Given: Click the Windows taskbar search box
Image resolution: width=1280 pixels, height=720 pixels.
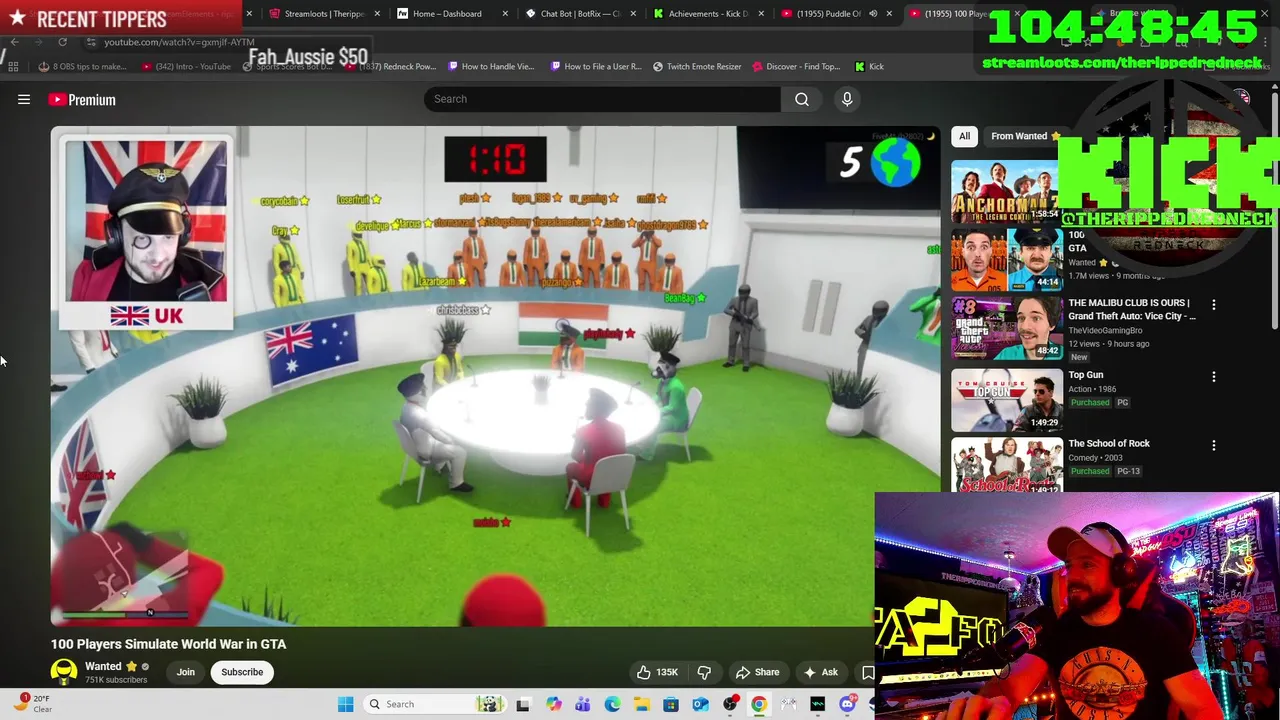Looking at the screenshot, I should tap(433, 704).
